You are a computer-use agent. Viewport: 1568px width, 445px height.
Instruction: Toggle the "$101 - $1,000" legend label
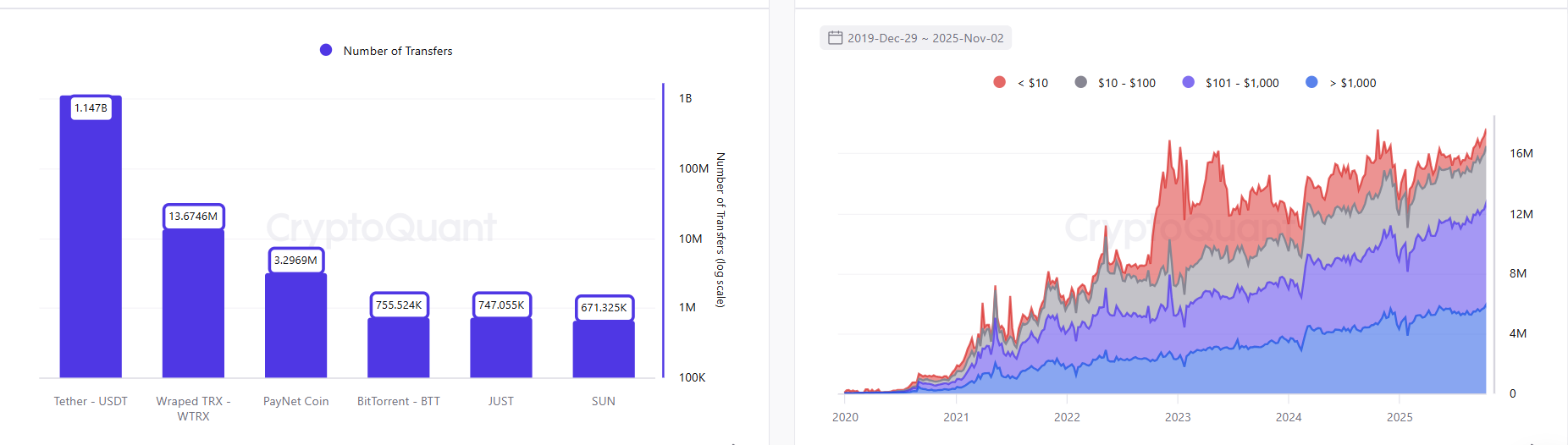tap(1241, 83)
